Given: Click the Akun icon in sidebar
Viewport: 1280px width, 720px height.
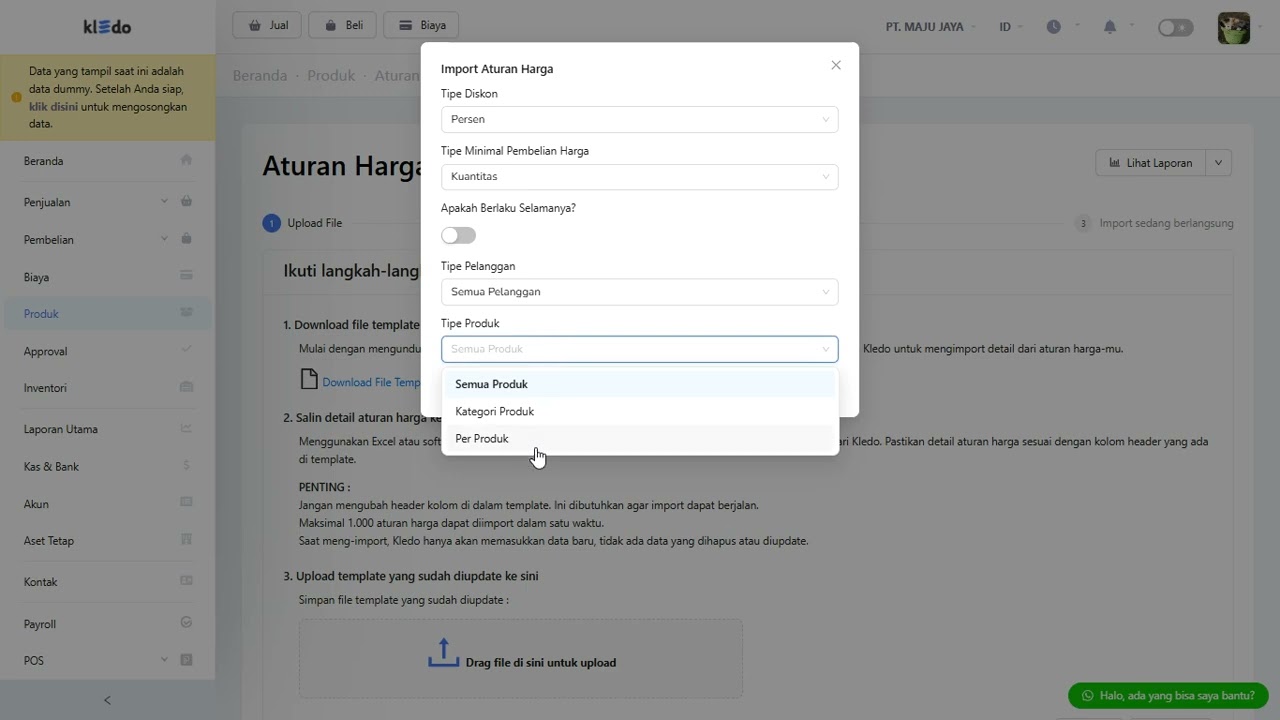Looking at the screenshot, I should pyautogui.click(x=186, y=502).
